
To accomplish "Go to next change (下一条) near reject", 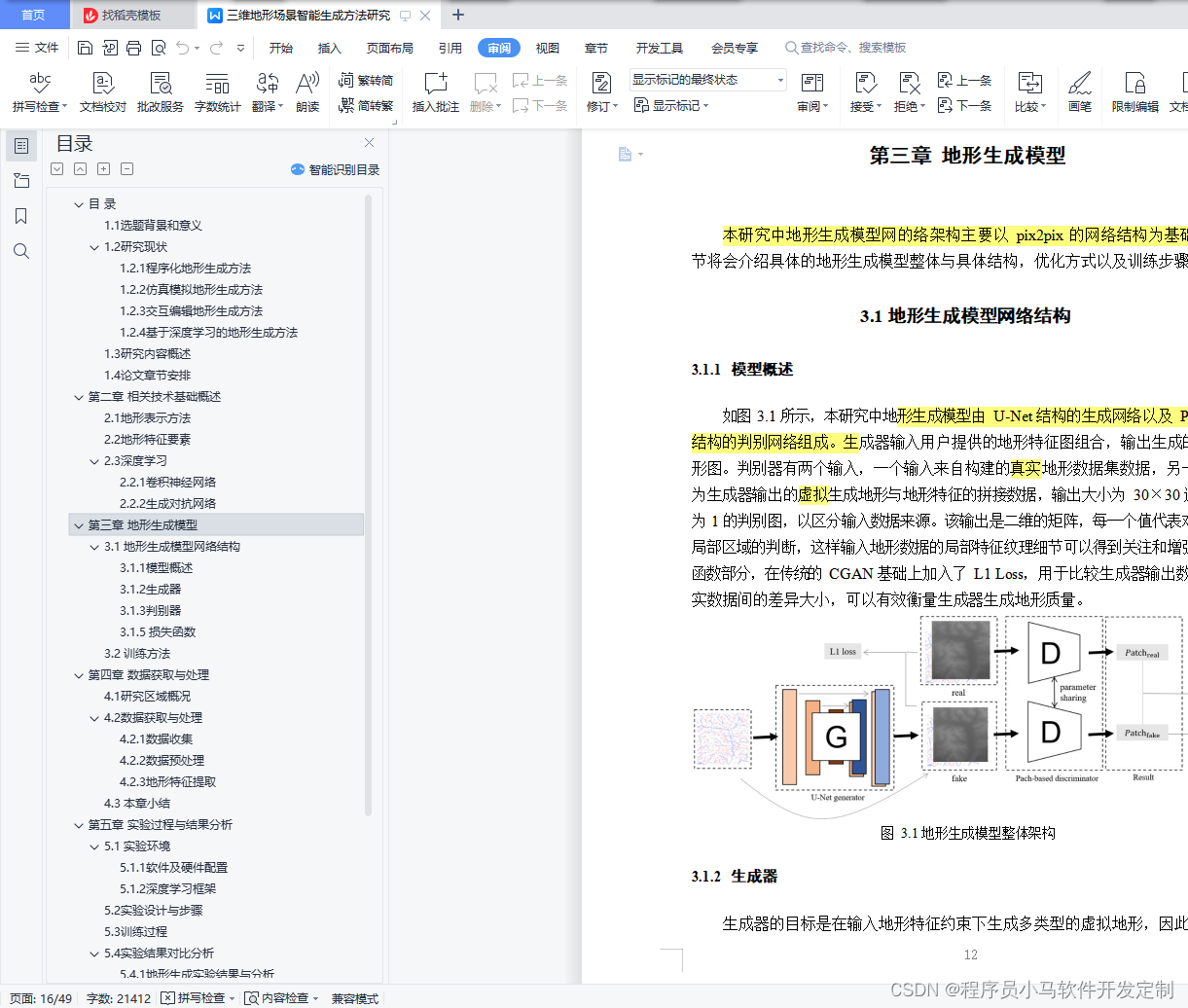I will [964, 105].
